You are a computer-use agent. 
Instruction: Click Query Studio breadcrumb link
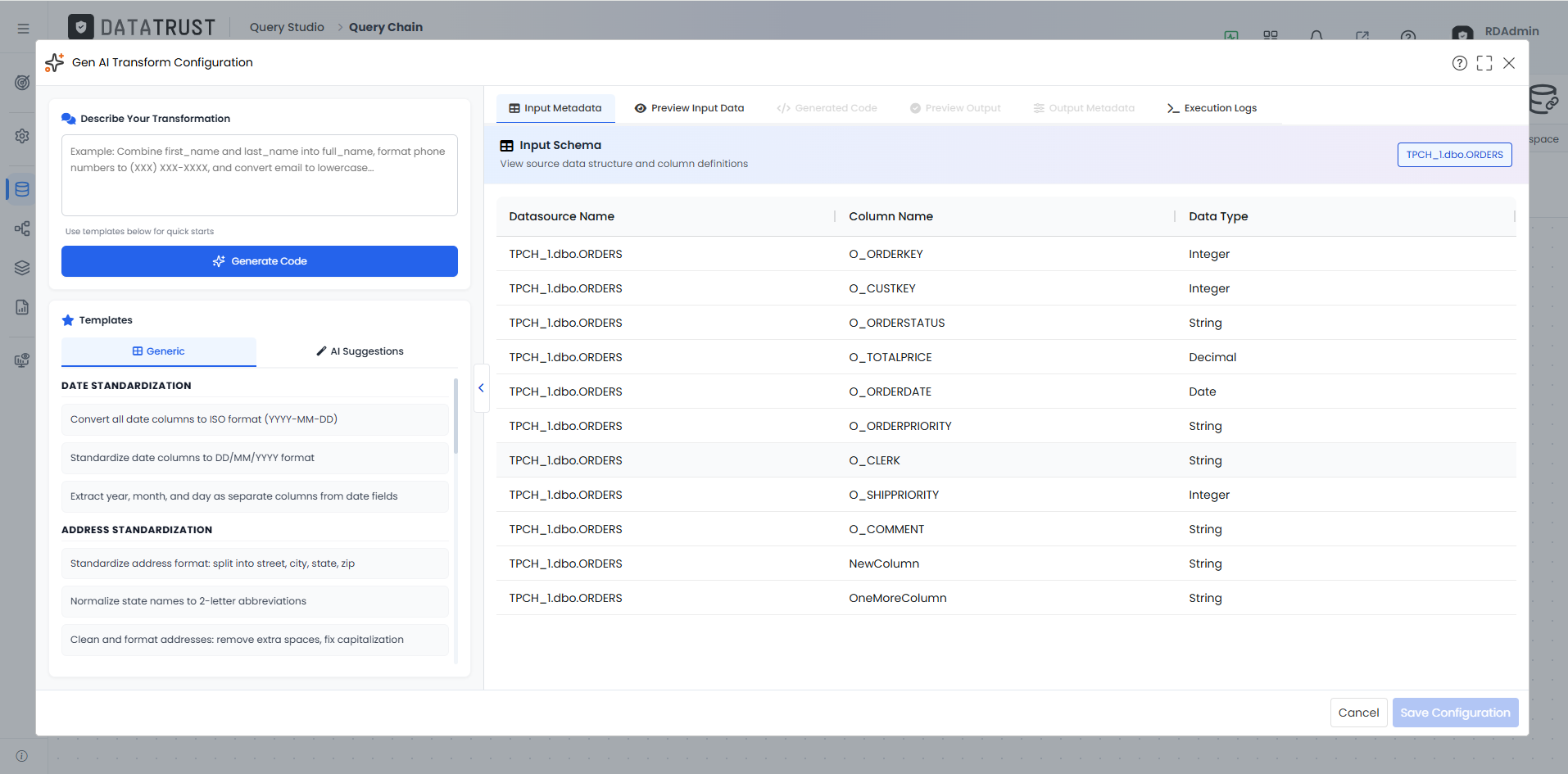click(x=287, y=27)
